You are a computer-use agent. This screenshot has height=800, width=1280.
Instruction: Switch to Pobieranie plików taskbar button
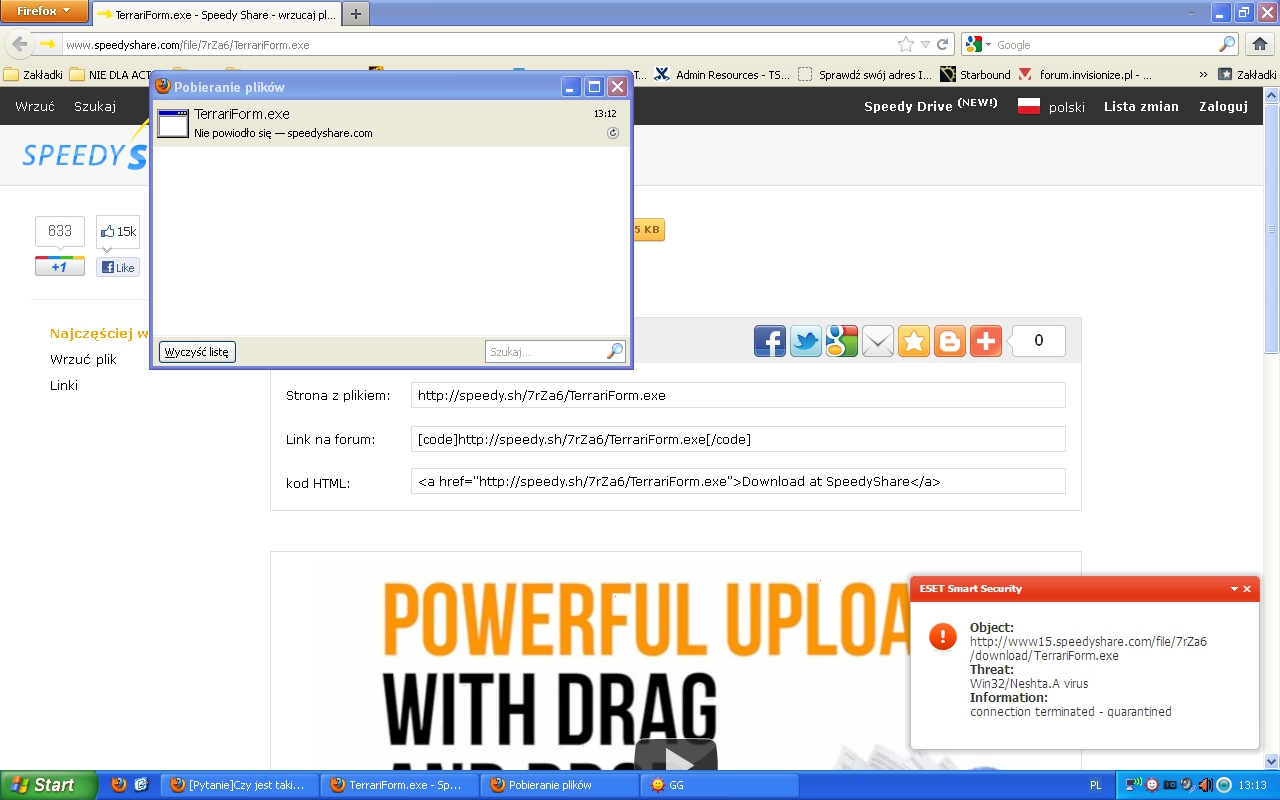point(559,785)
